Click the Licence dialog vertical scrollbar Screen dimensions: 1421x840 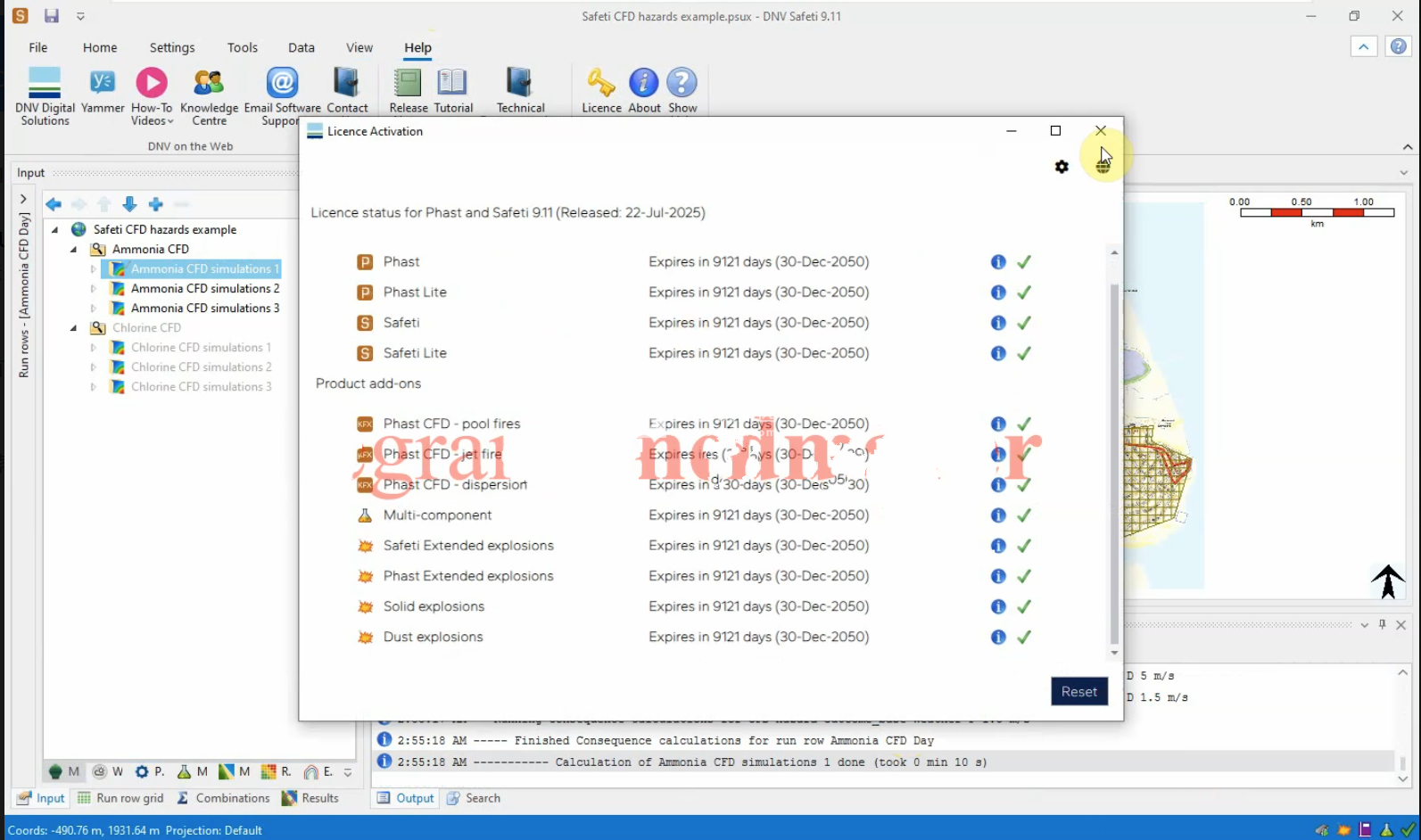1114,464
